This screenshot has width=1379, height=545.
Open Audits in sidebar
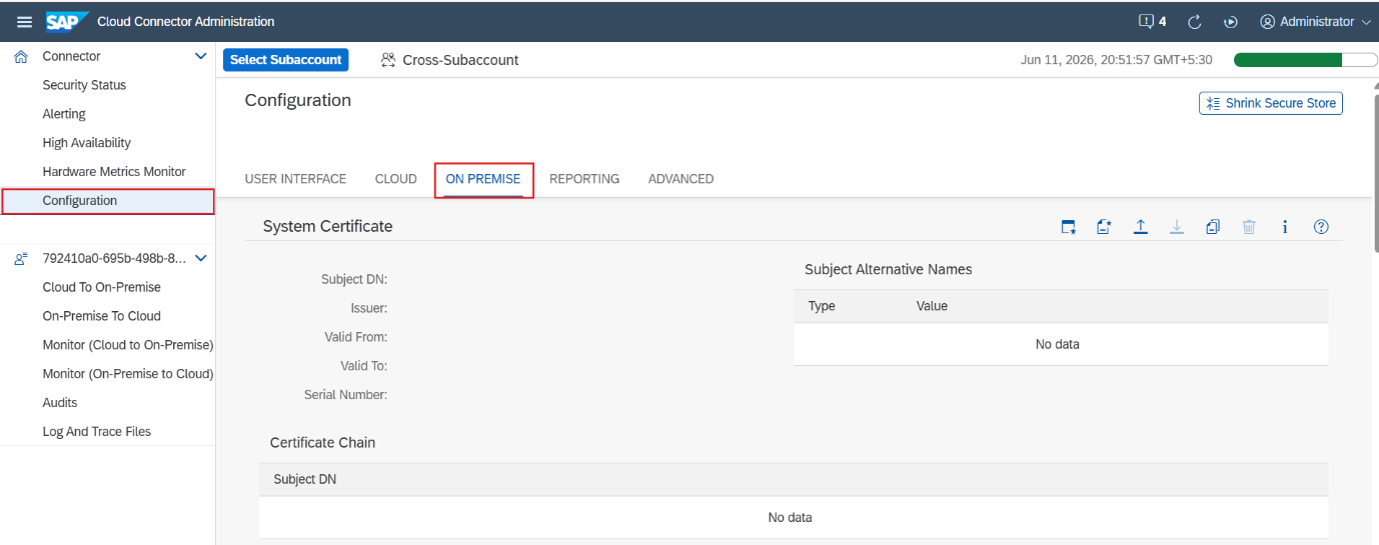tap(60, 403)
